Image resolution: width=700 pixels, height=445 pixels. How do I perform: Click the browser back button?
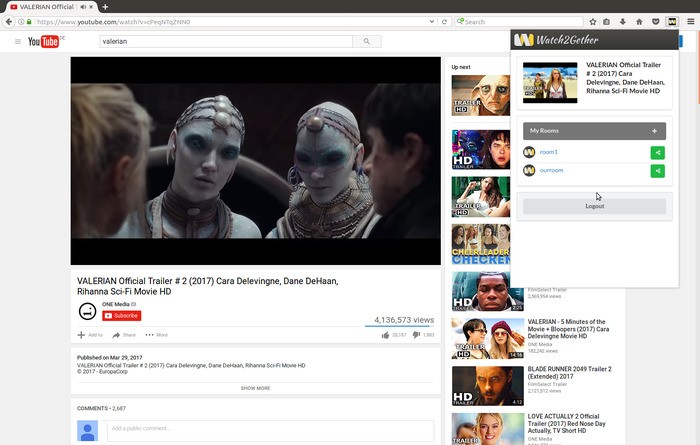pyautogui.click(x=9, y=21)
